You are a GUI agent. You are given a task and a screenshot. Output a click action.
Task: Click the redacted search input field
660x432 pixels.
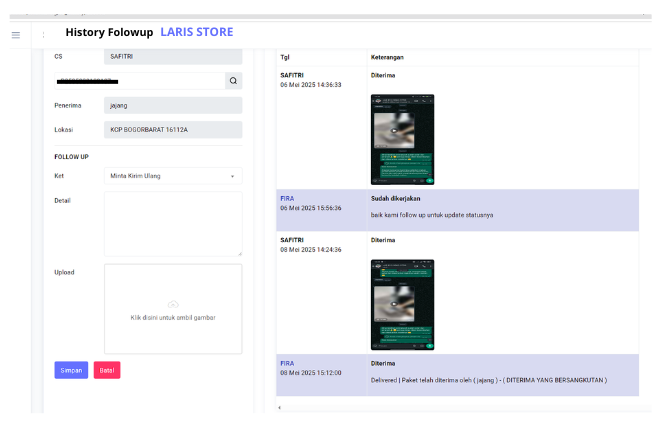[138, 81]
